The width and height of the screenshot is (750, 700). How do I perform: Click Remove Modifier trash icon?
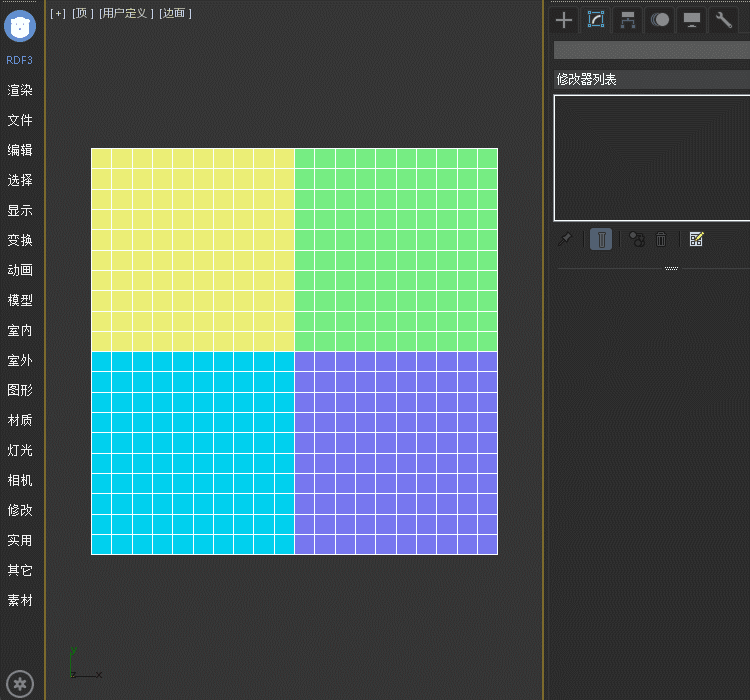661,239
